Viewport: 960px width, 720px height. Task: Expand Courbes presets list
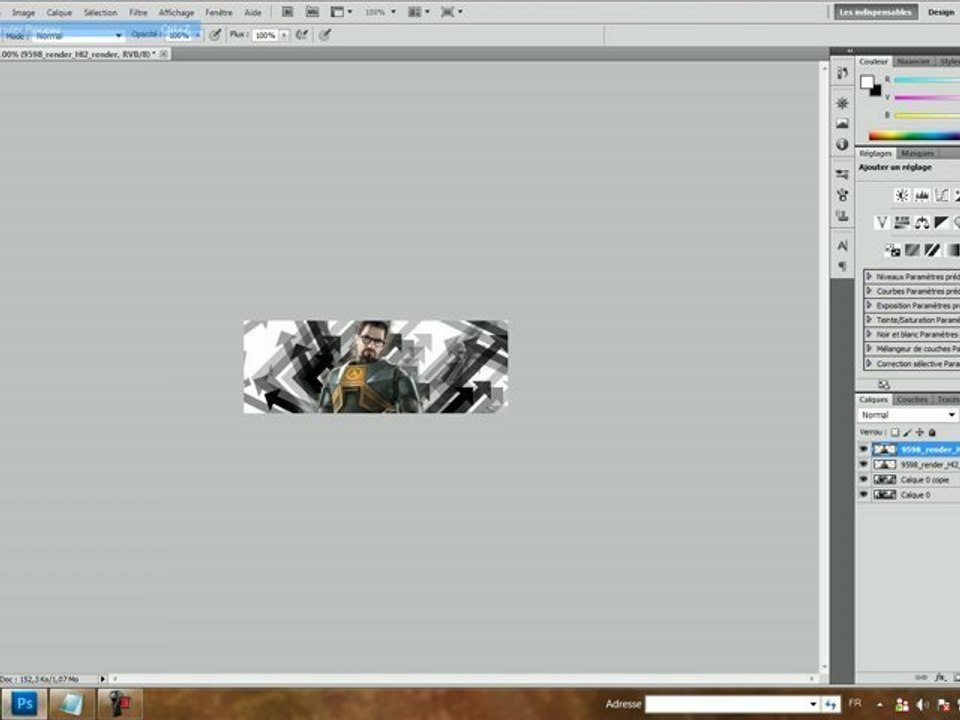(x=869, y=291)
